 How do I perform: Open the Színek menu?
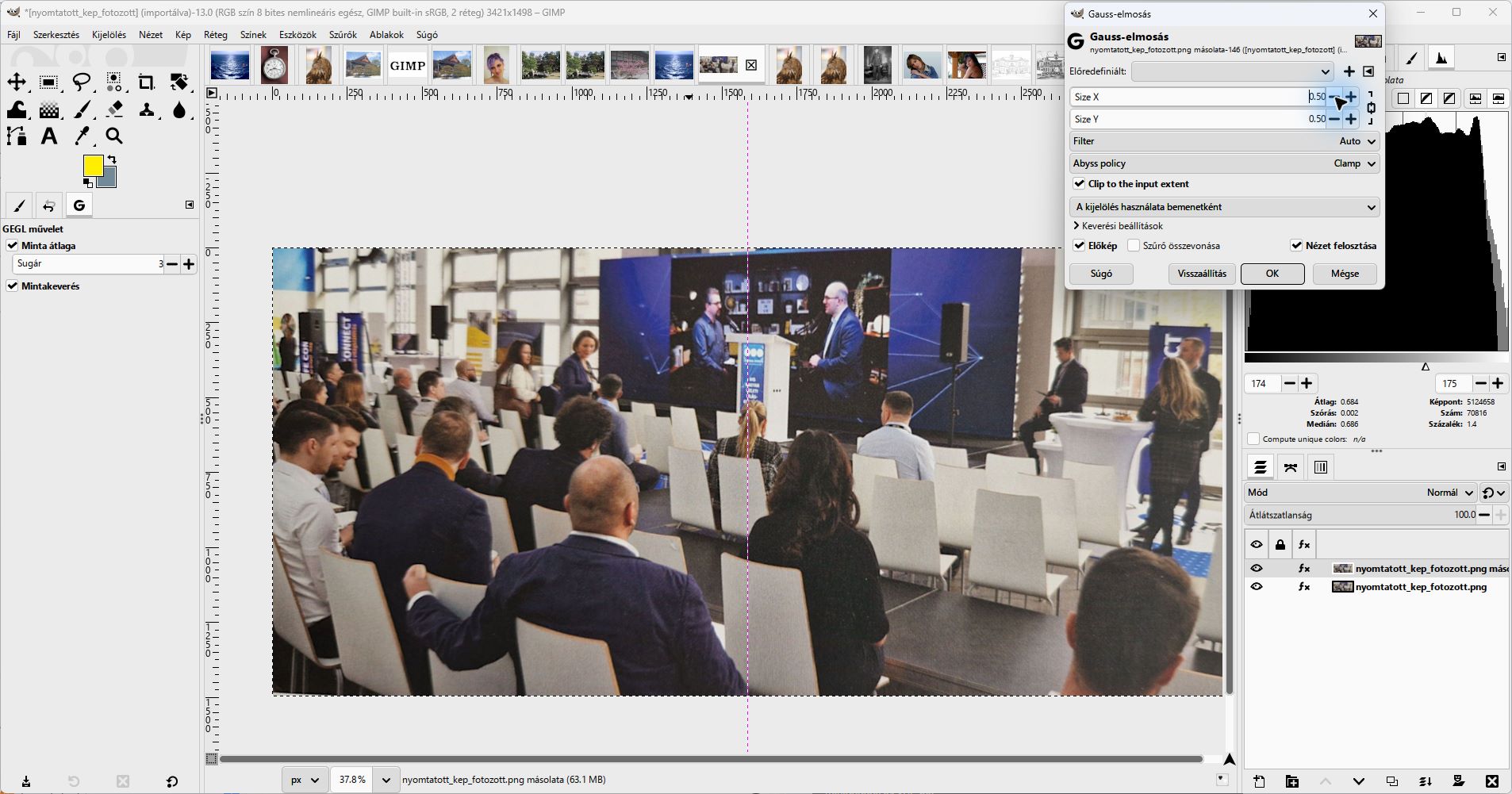click(253, 35)
